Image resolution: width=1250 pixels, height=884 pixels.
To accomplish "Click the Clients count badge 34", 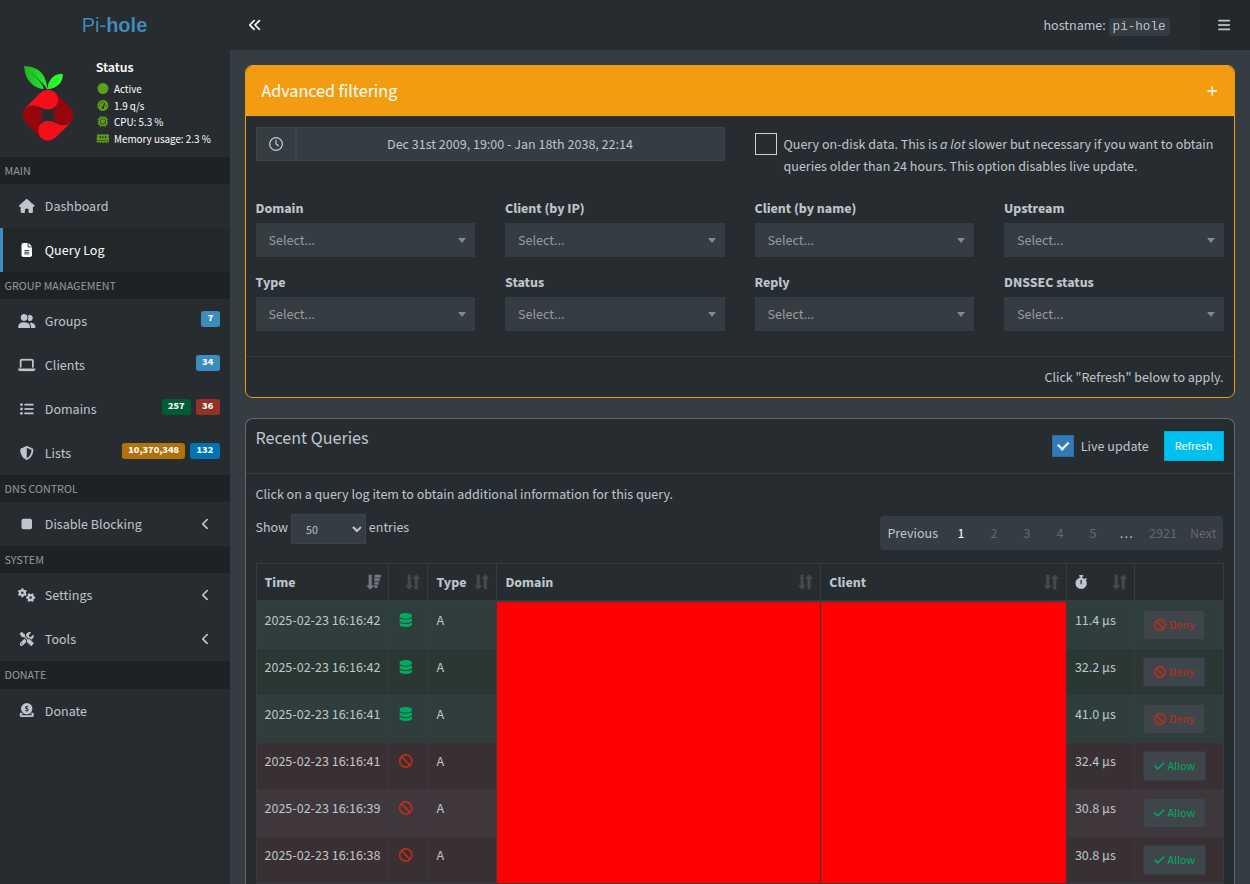I will (208, 363).
